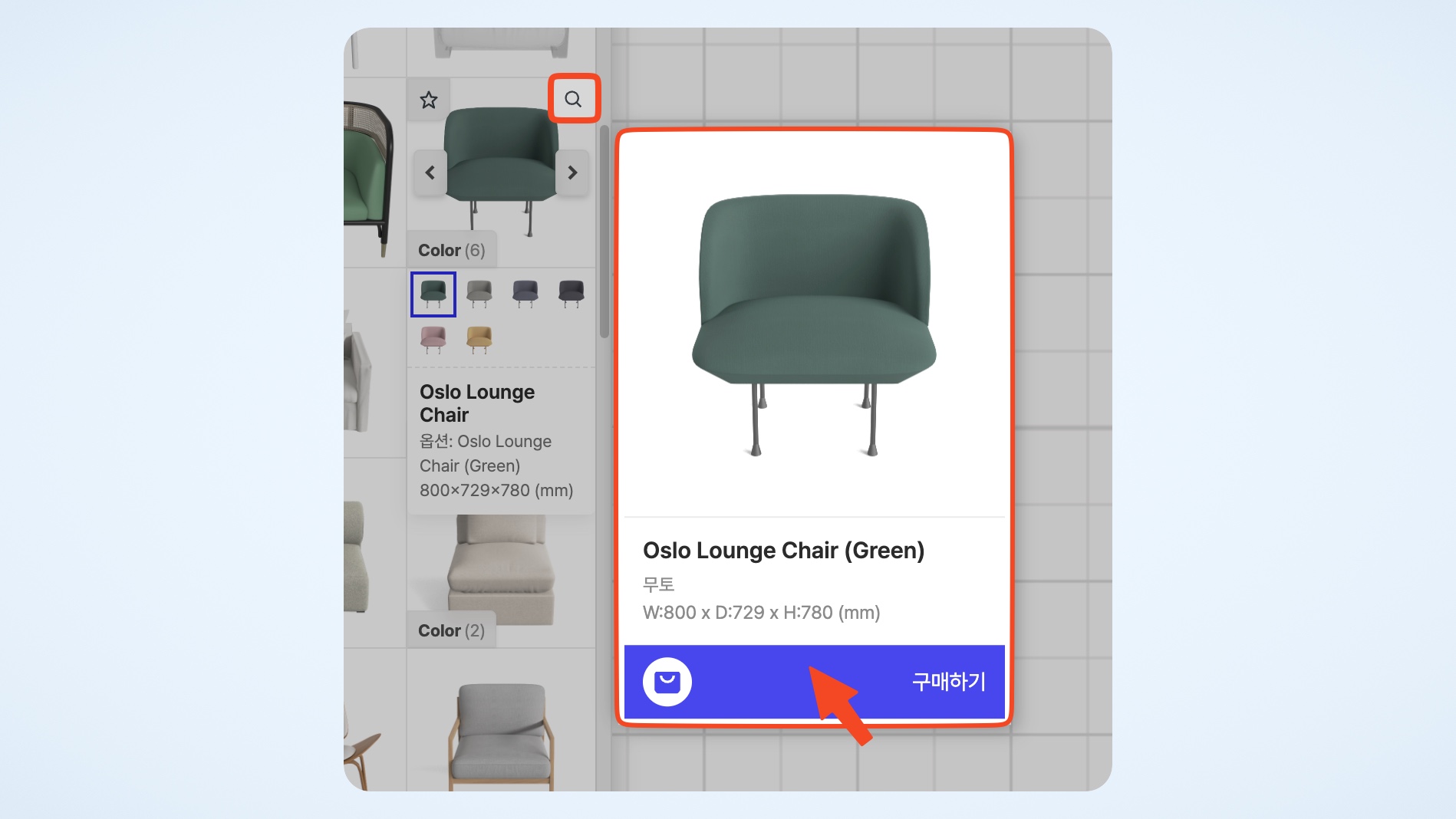Image resolution: width=1456 pixels, height=819 pixels.
Task: Click the furniture list scrollbar
Action: click(x=604, y=230)
